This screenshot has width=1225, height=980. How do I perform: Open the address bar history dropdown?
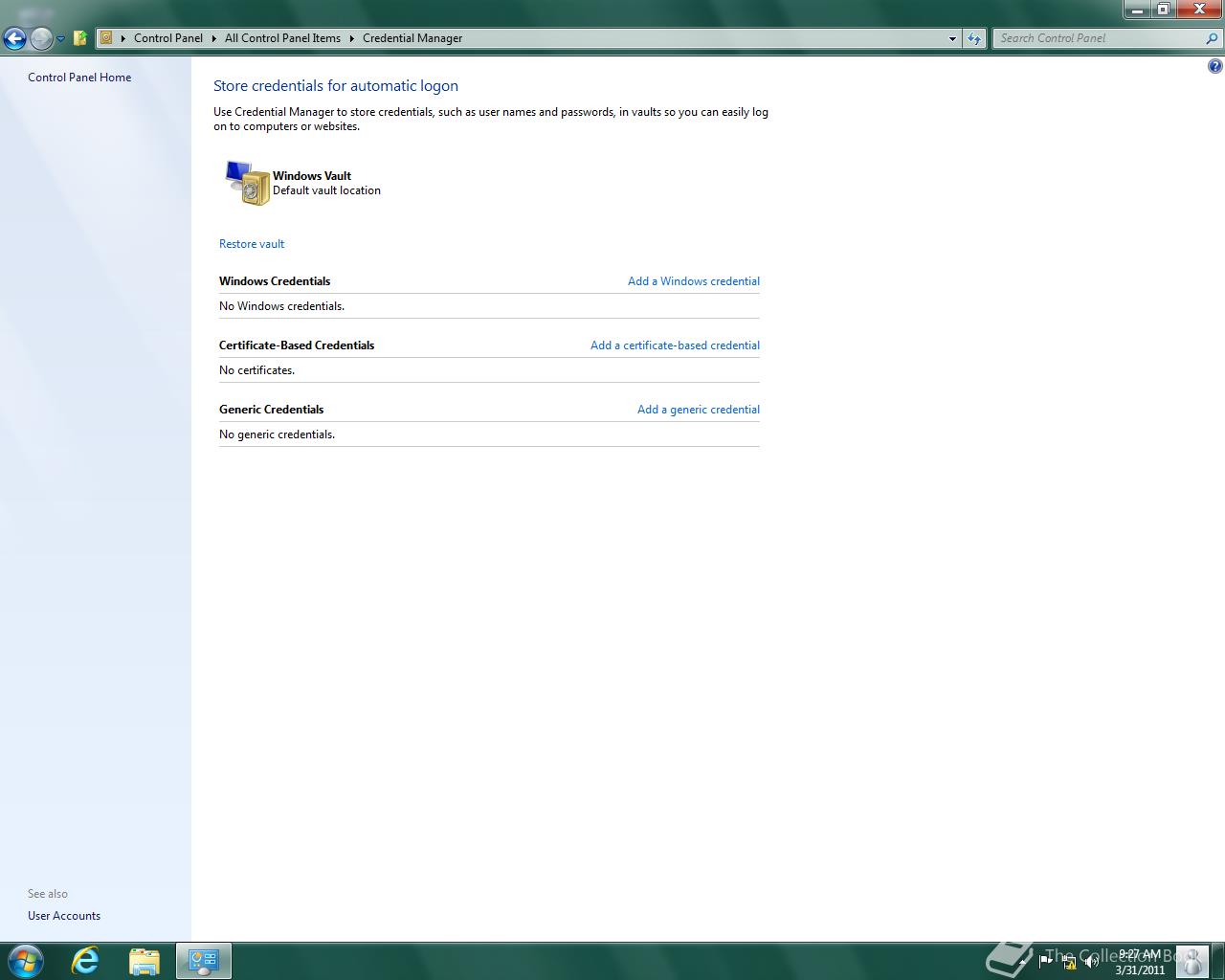952,38
